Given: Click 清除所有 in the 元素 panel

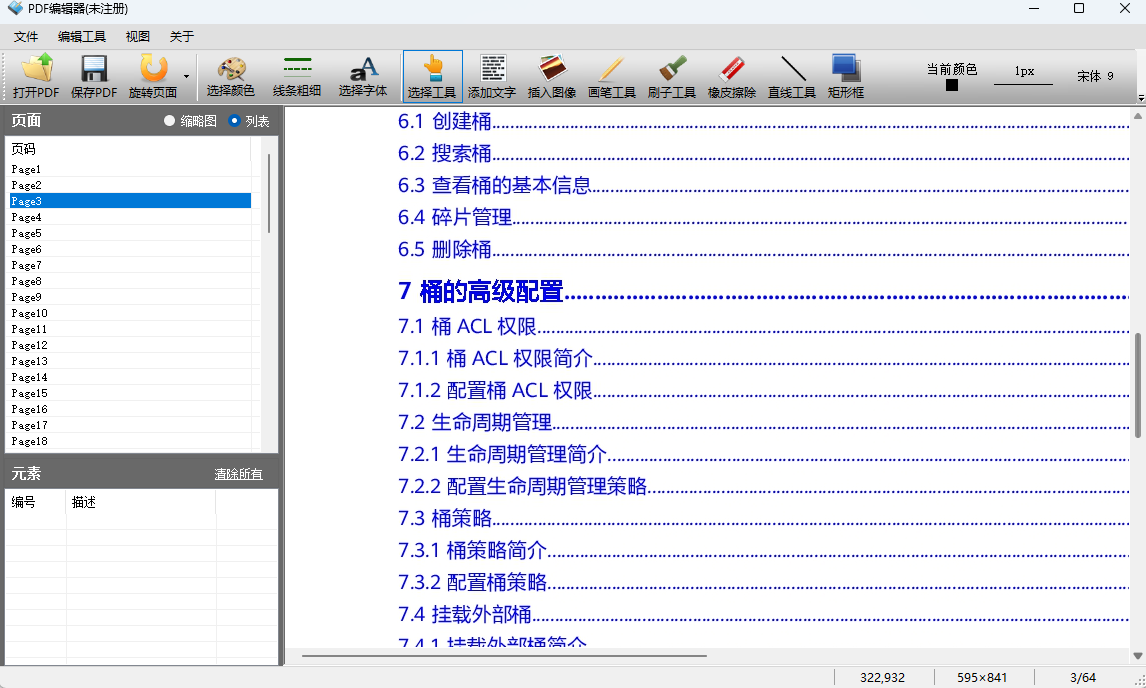Looking at the screenshot, I should click(239, 473).
